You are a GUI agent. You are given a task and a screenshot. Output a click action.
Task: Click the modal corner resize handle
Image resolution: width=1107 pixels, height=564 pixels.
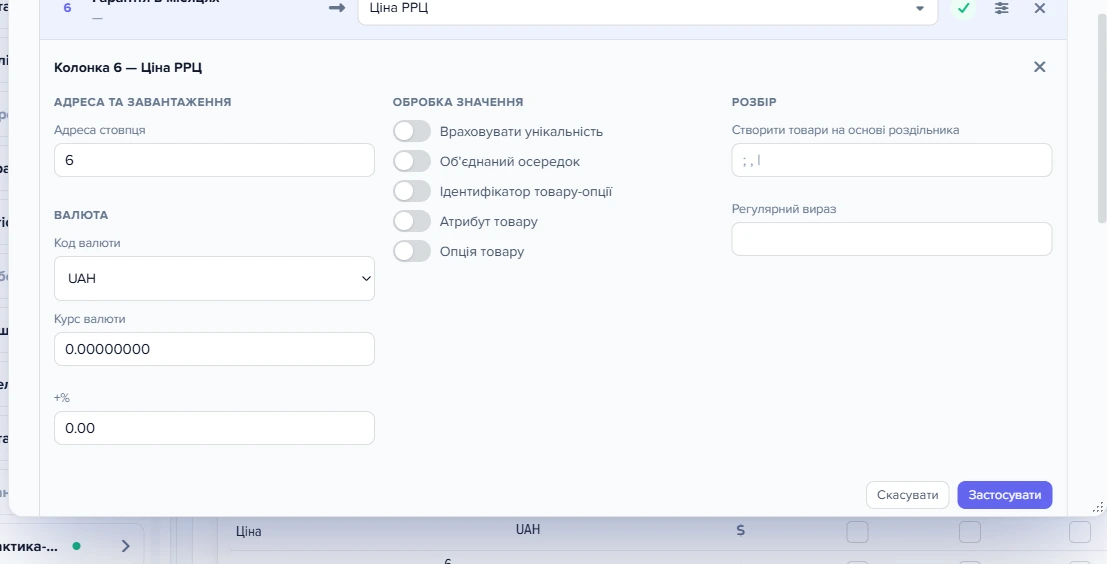coord(1098,507)
